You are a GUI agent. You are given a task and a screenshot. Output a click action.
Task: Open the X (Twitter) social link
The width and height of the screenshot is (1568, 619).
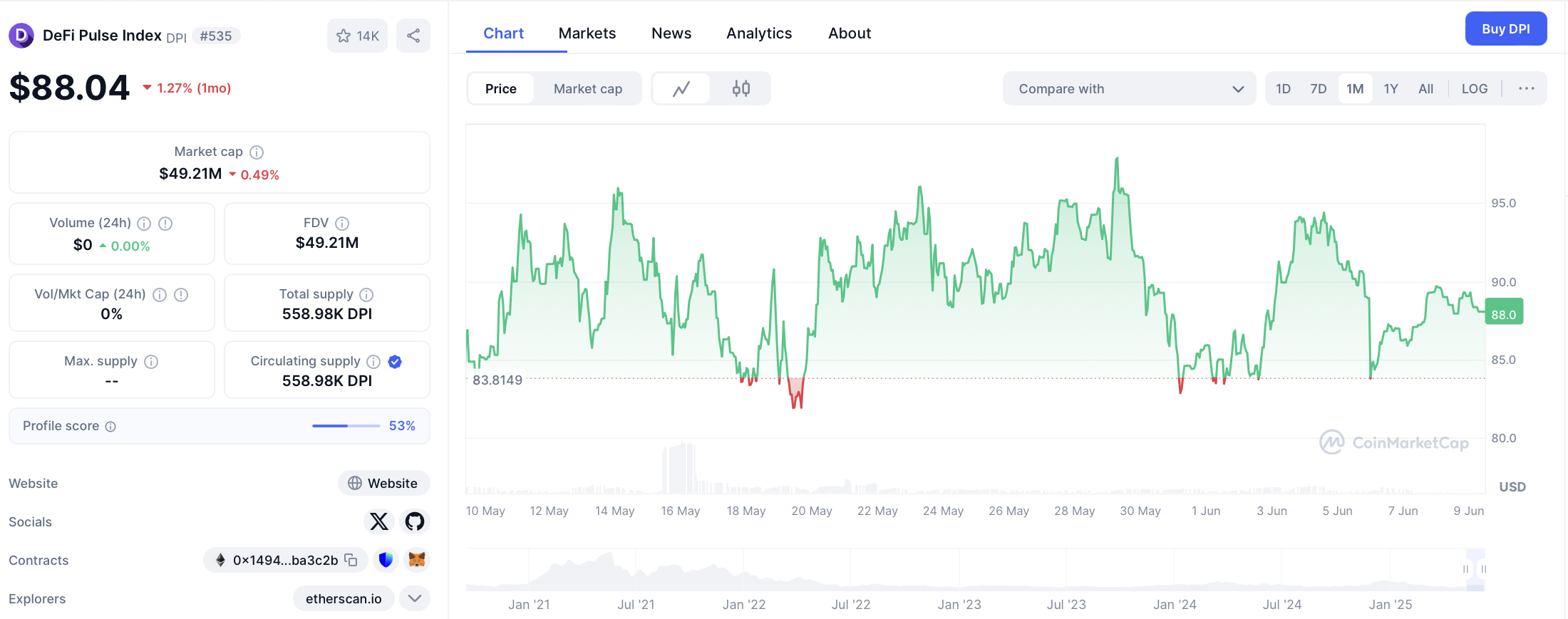pyautogui.click(x=379, y=521)
